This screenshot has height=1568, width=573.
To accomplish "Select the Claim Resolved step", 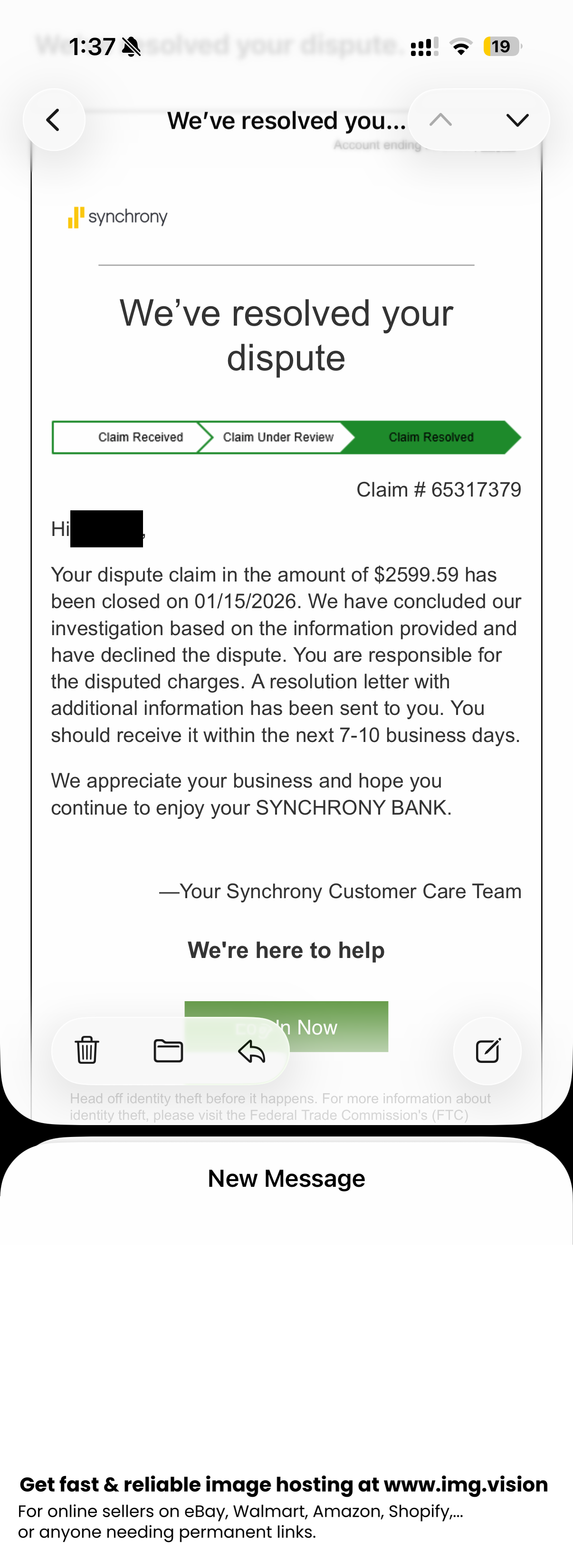I will click(x=431, y=437).
